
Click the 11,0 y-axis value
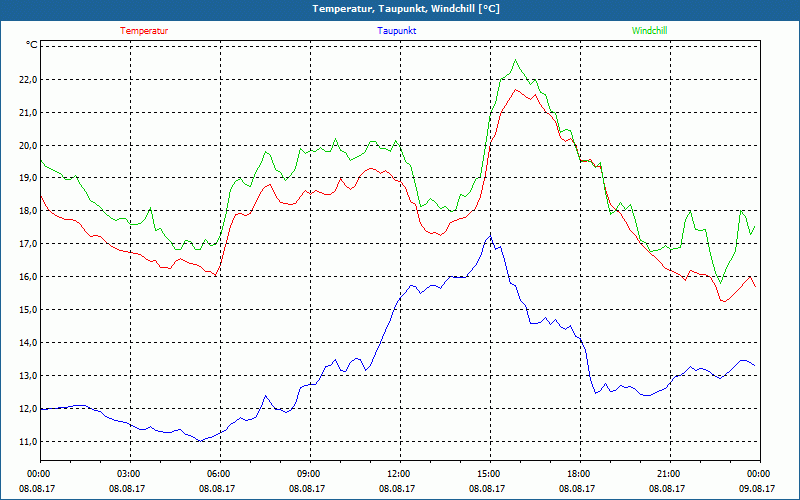point(26,442)
